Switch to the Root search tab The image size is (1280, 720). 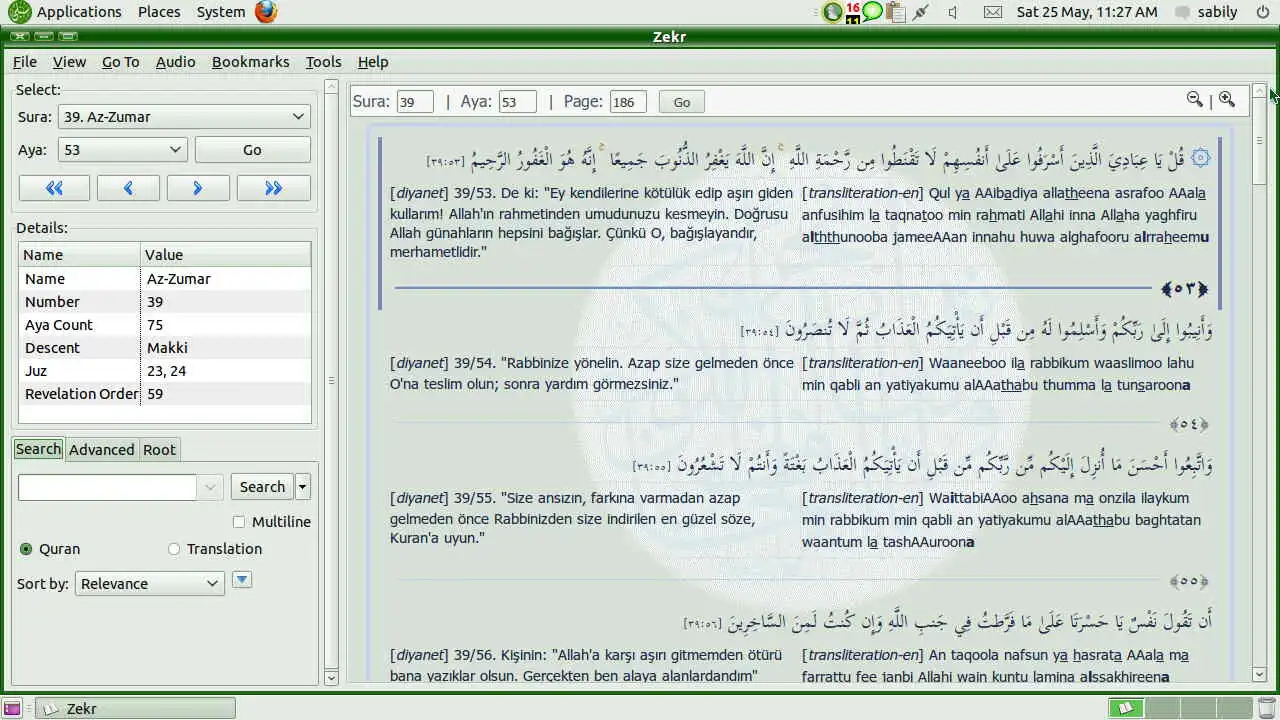pos(159,450)
